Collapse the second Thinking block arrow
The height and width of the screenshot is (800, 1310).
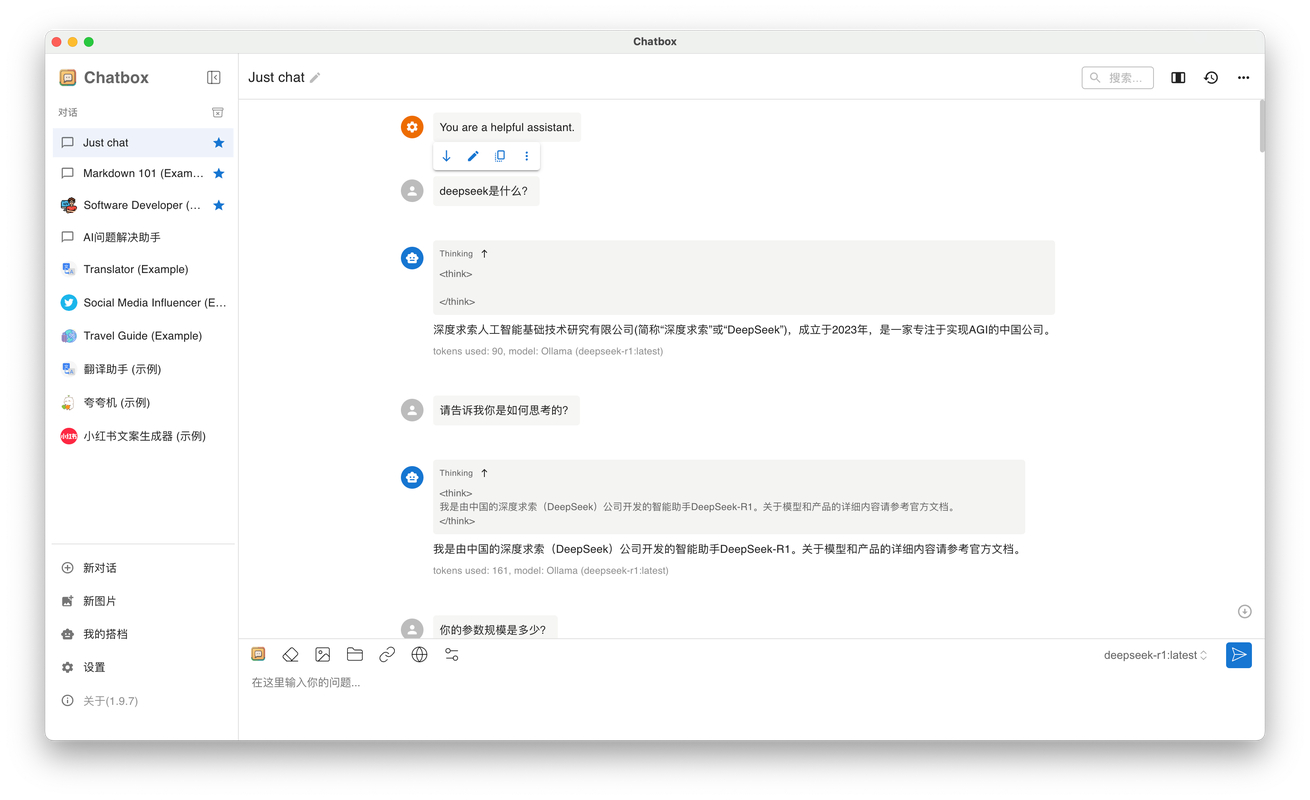click(x=484, y=473)
